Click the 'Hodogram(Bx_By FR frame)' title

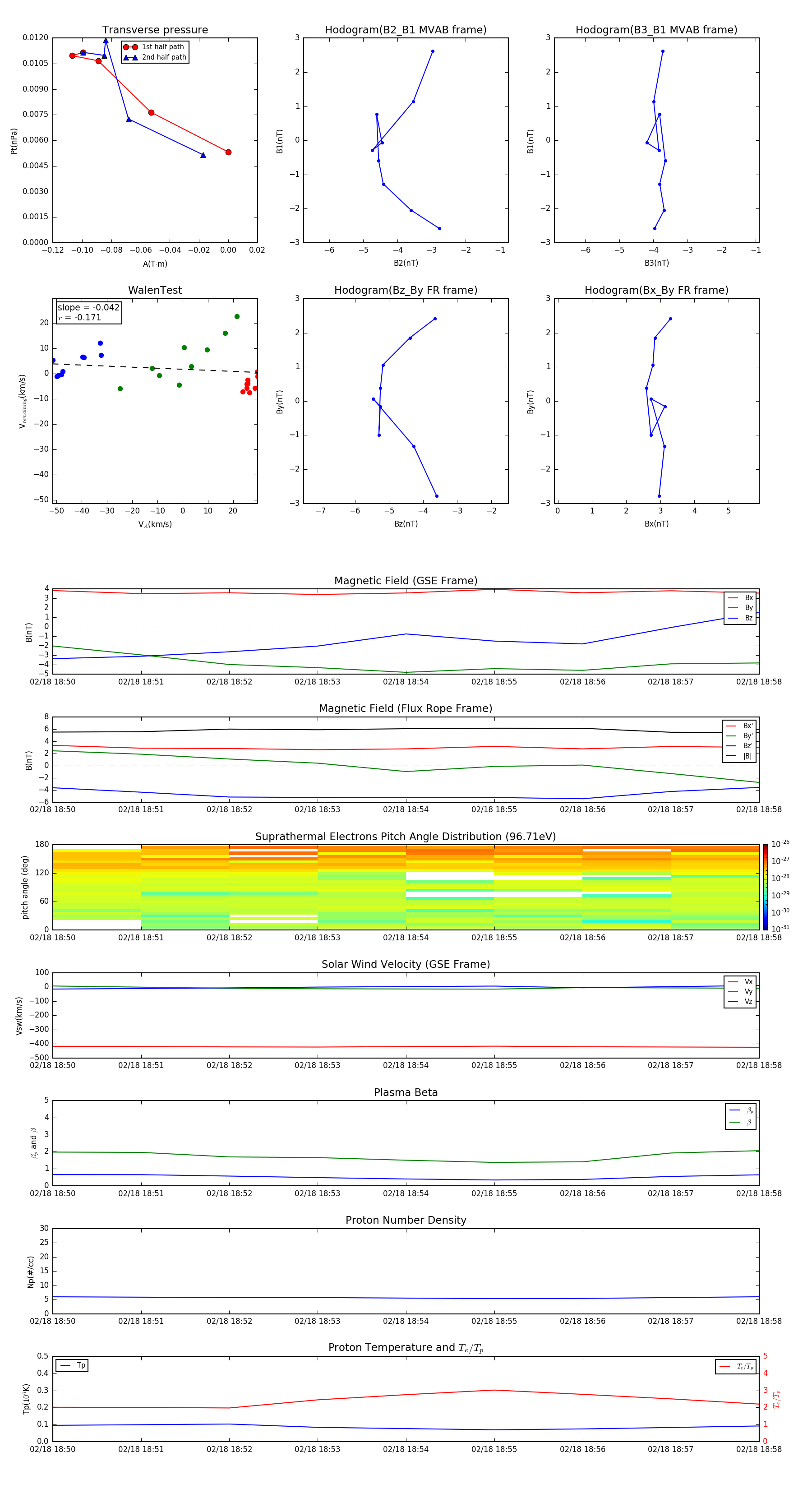coord(656,290)
